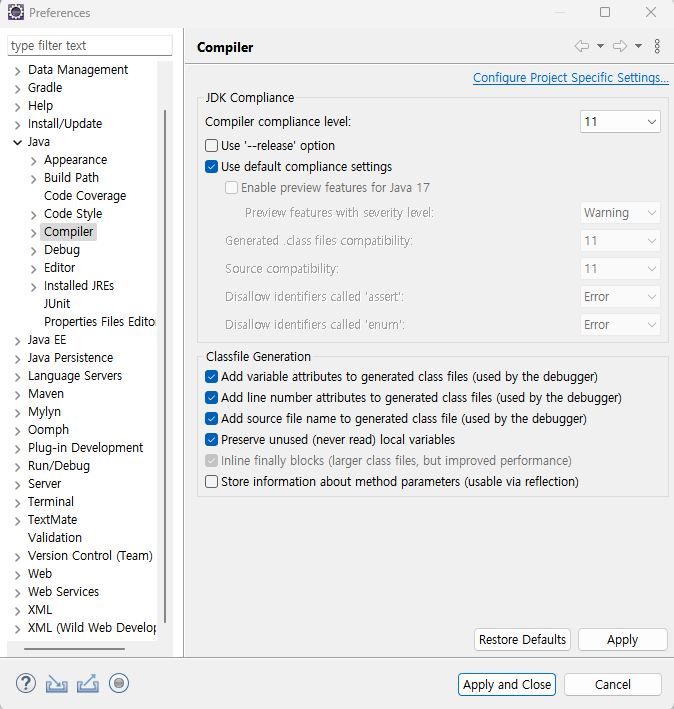The width and height of the screenshot is (674, 709).
Task: Expand the Data Management node arrow
Action: coord(18,71)
